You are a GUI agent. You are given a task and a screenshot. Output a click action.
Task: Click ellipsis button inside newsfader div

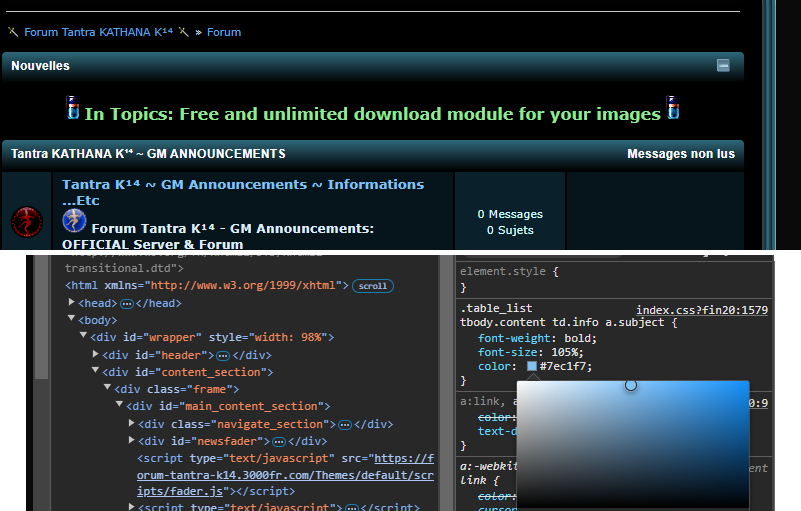tap(279, 442)
